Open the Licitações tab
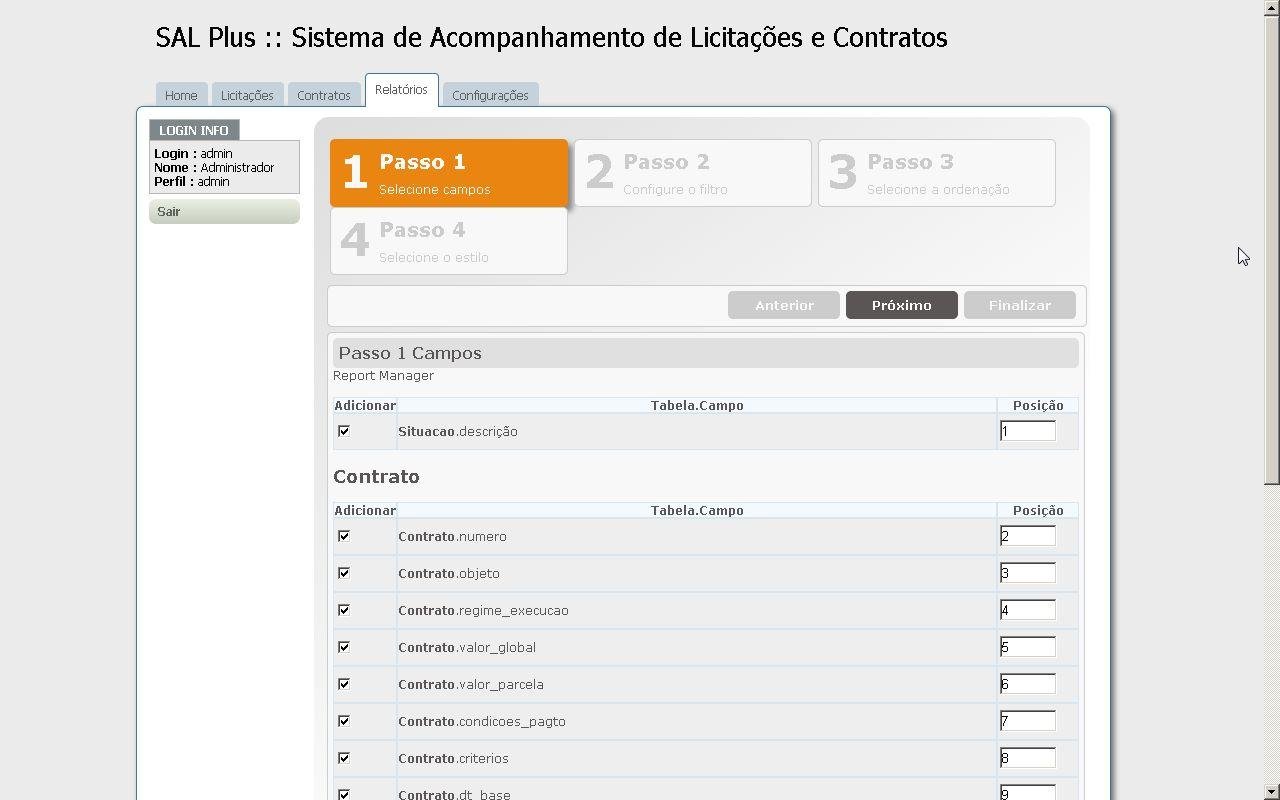This screenshot has height=800, width=1280. pyautogui.click(x=247, y=94)
